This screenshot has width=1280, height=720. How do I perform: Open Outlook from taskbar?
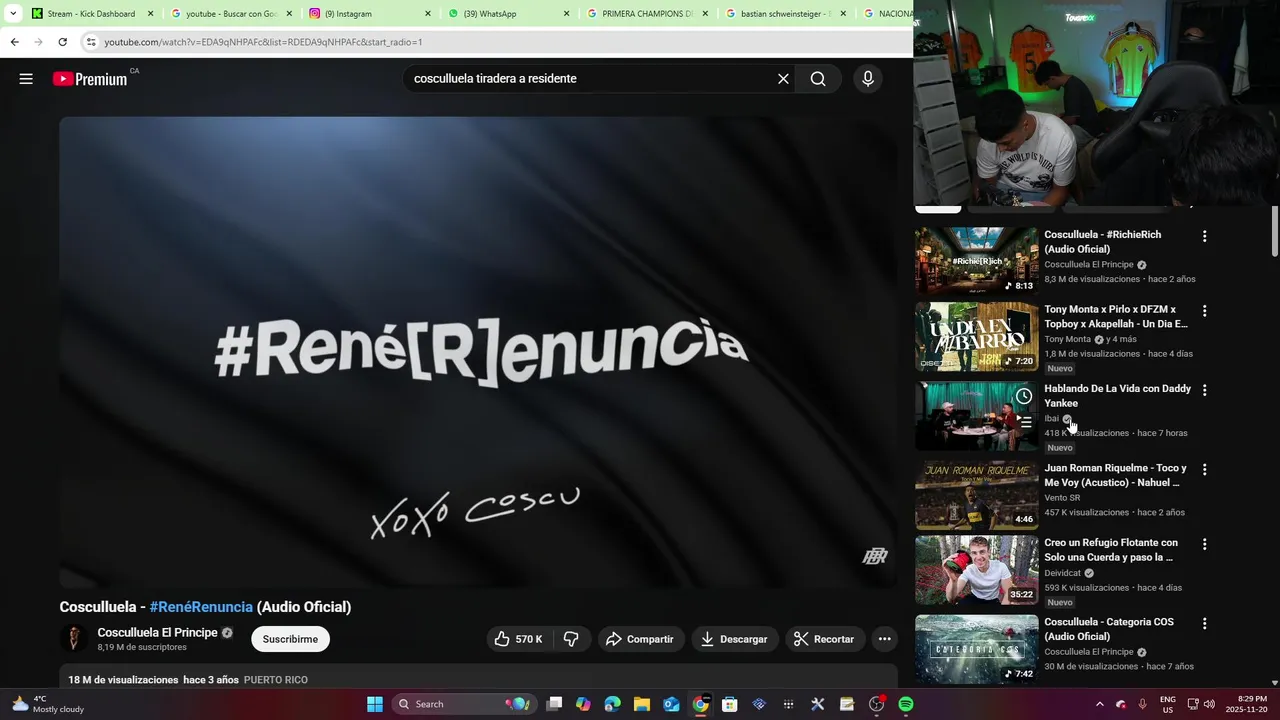point(671,704)
